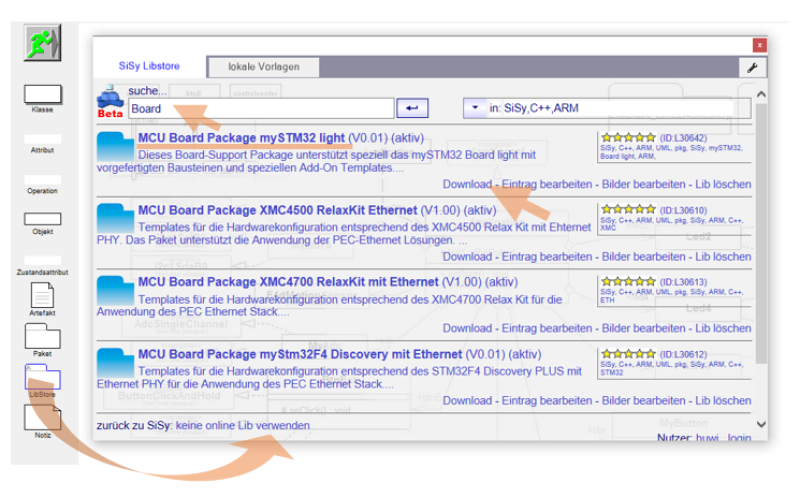
Task: Submit search with the enter arrow button
Action: point(412,108)
